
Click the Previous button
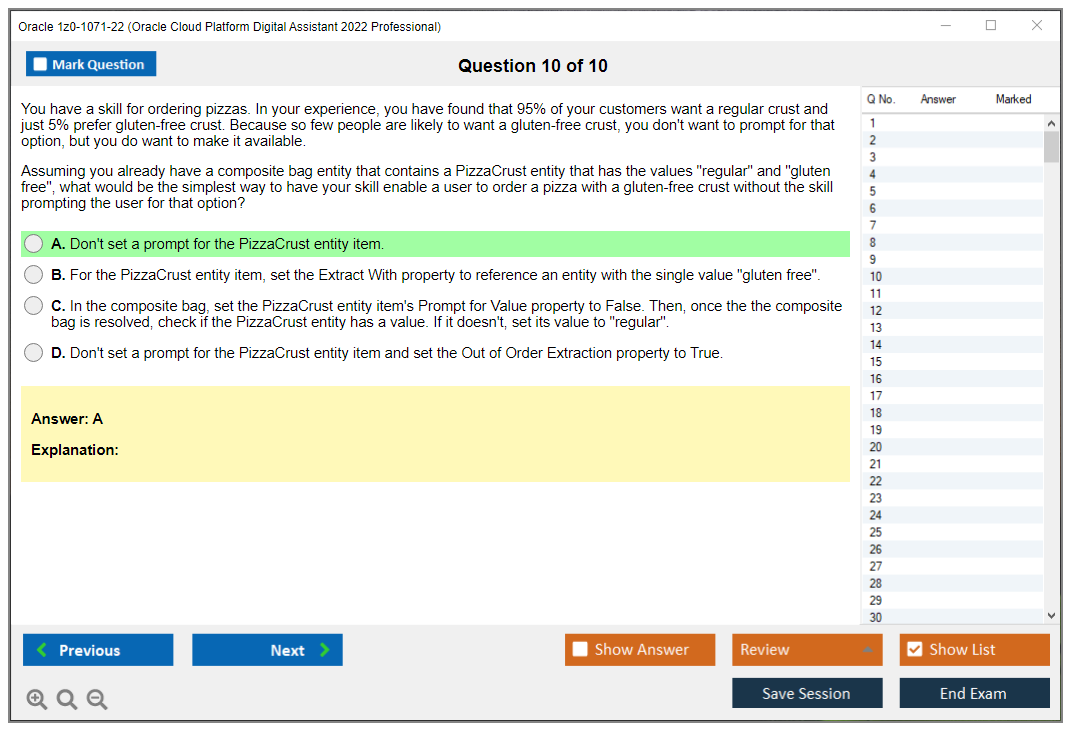(x=97, y=649)
